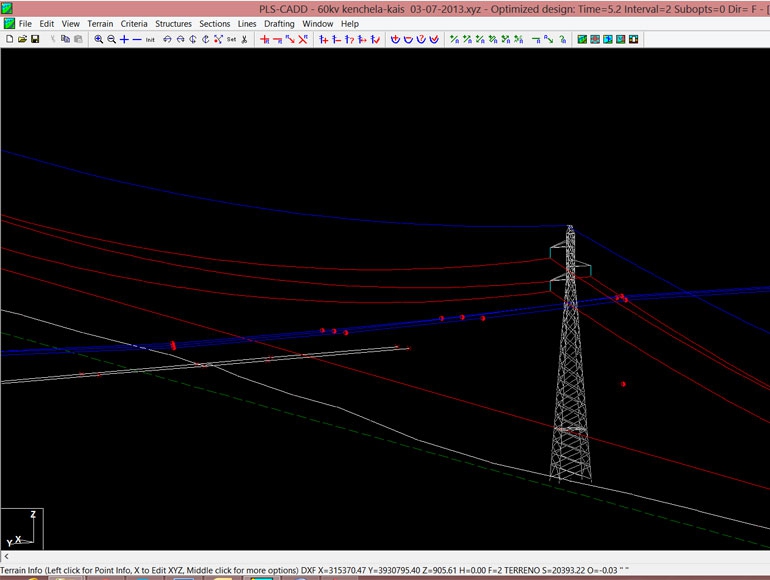Click the sag-curve question mark icon
This screenshot has height=580, width=770.
click(x=421, y=39)
